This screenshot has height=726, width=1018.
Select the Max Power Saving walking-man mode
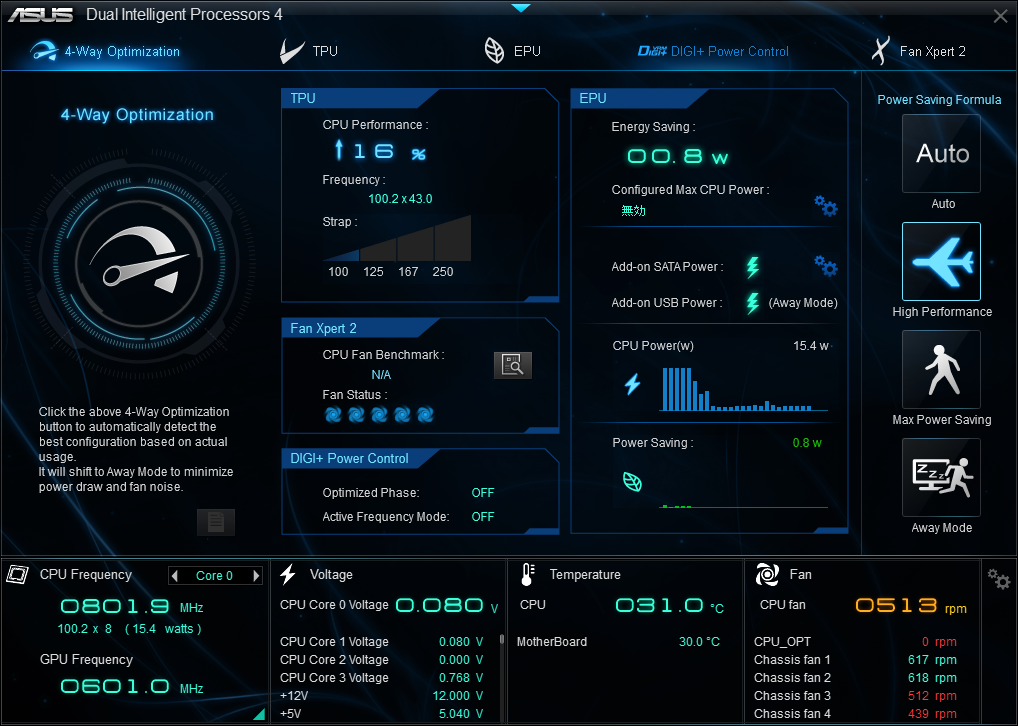pos(941,369)
